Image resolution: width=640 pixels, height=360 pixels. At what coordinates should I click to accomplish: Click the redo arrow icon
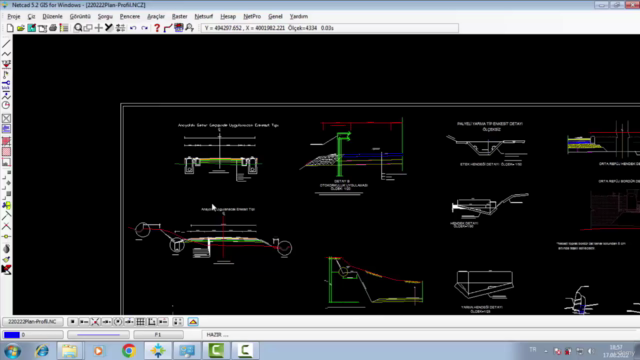(x=144, y=28)
